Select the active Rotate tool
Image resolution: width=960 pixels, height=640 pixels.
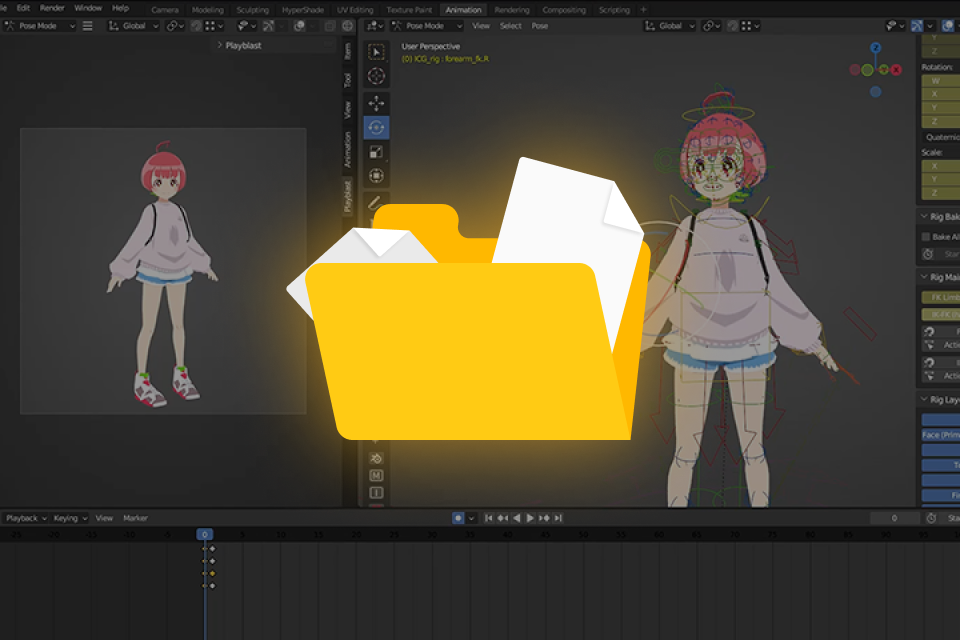coord(376,127)
